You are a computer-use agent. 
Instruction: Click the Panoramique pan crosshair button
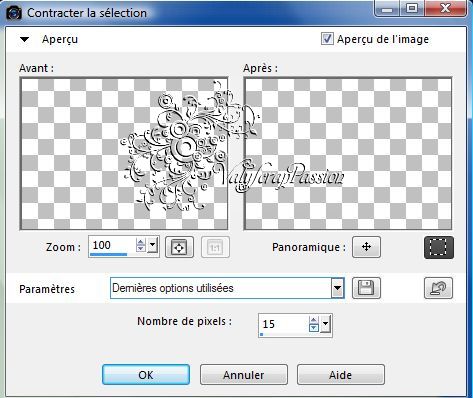point(366,247)
